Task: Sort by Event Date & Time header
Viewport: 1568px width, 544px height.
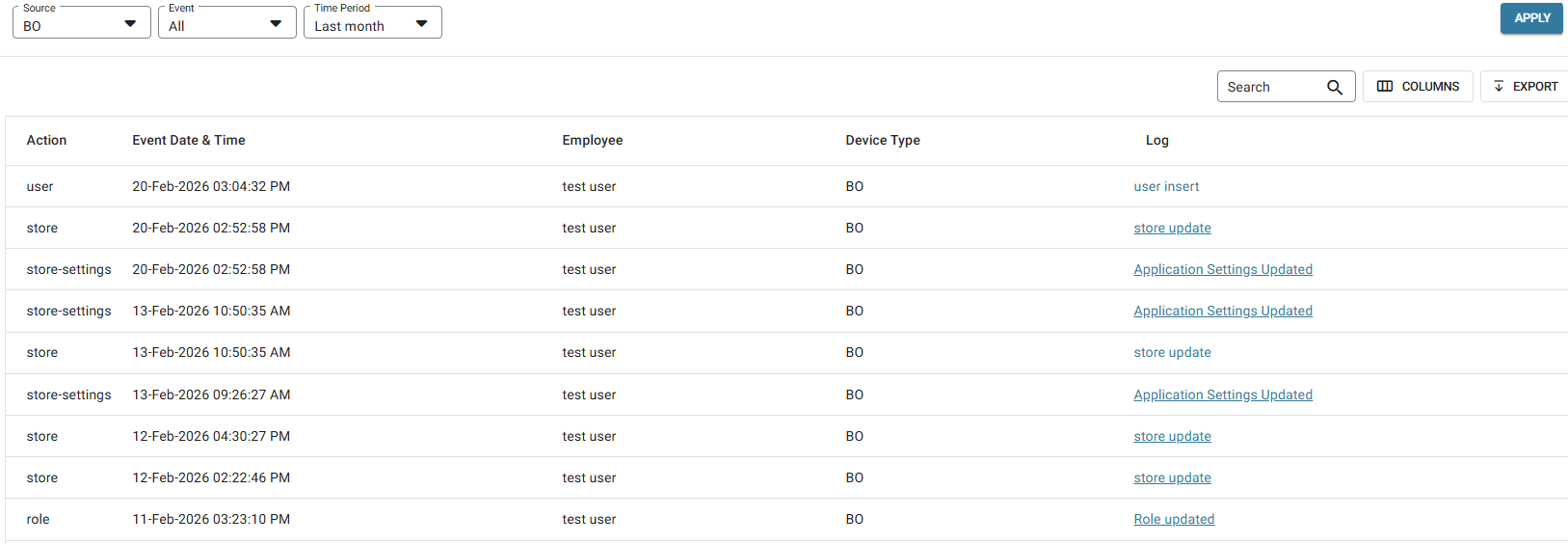Action: [189, 141]
